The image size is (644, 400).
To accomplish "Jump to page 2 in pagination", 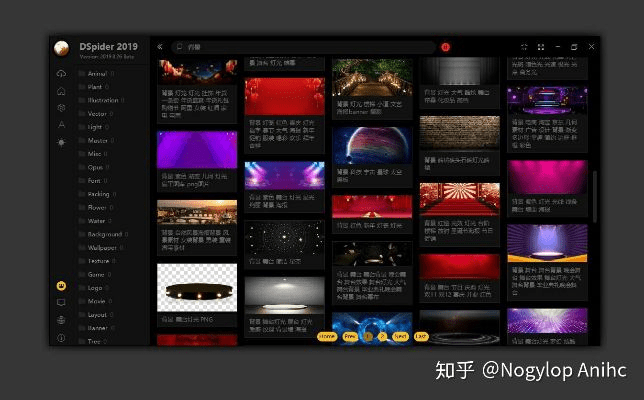I will [382, 336].
